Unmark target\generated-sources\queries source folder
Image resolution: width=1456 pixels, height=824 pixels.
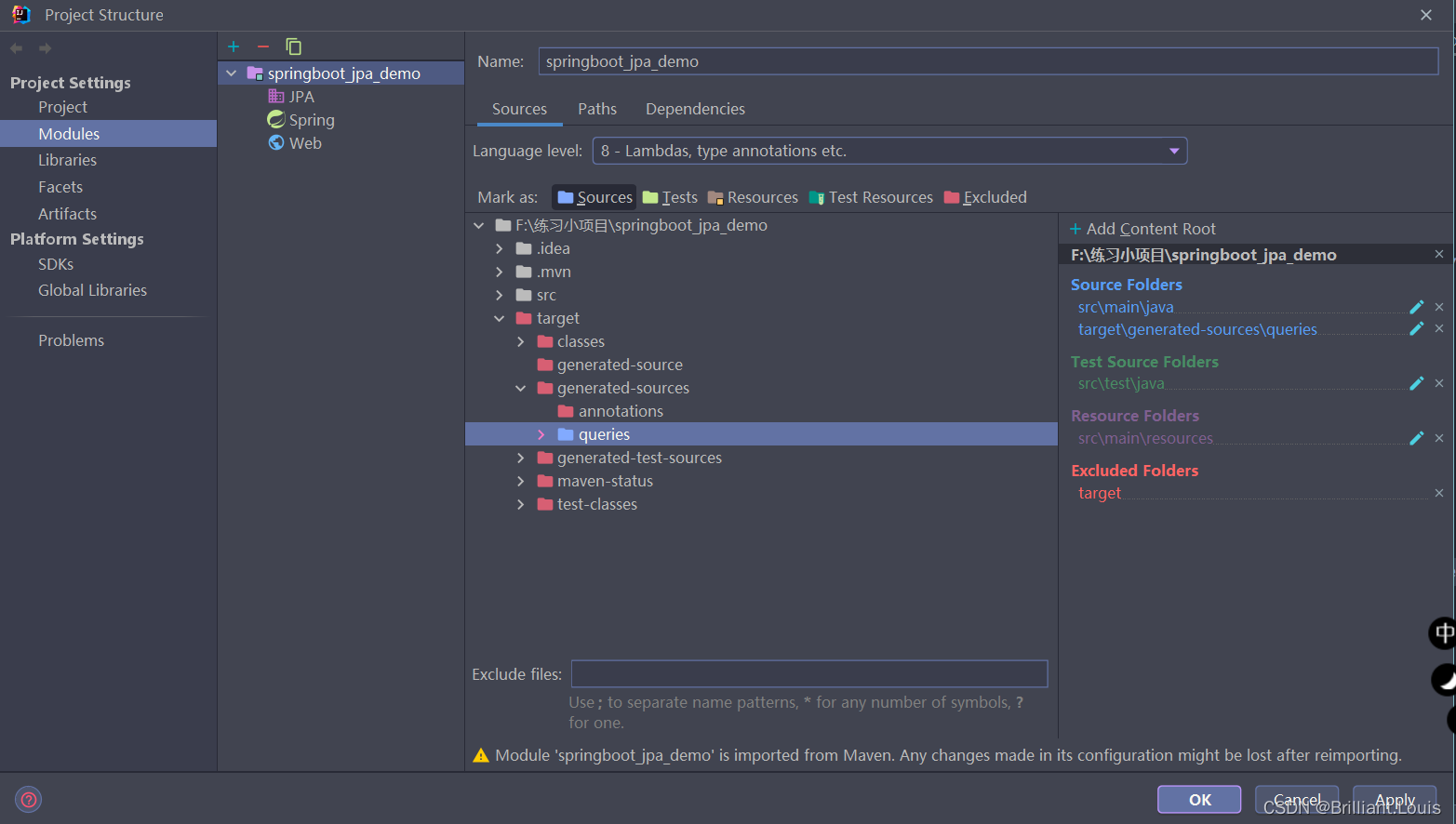point(1439,328)
